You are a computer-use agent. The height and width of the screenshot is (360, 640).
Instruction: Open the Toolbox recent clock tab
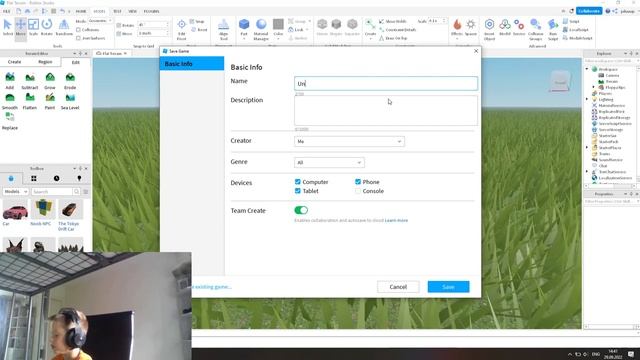(x=56, y=178)
